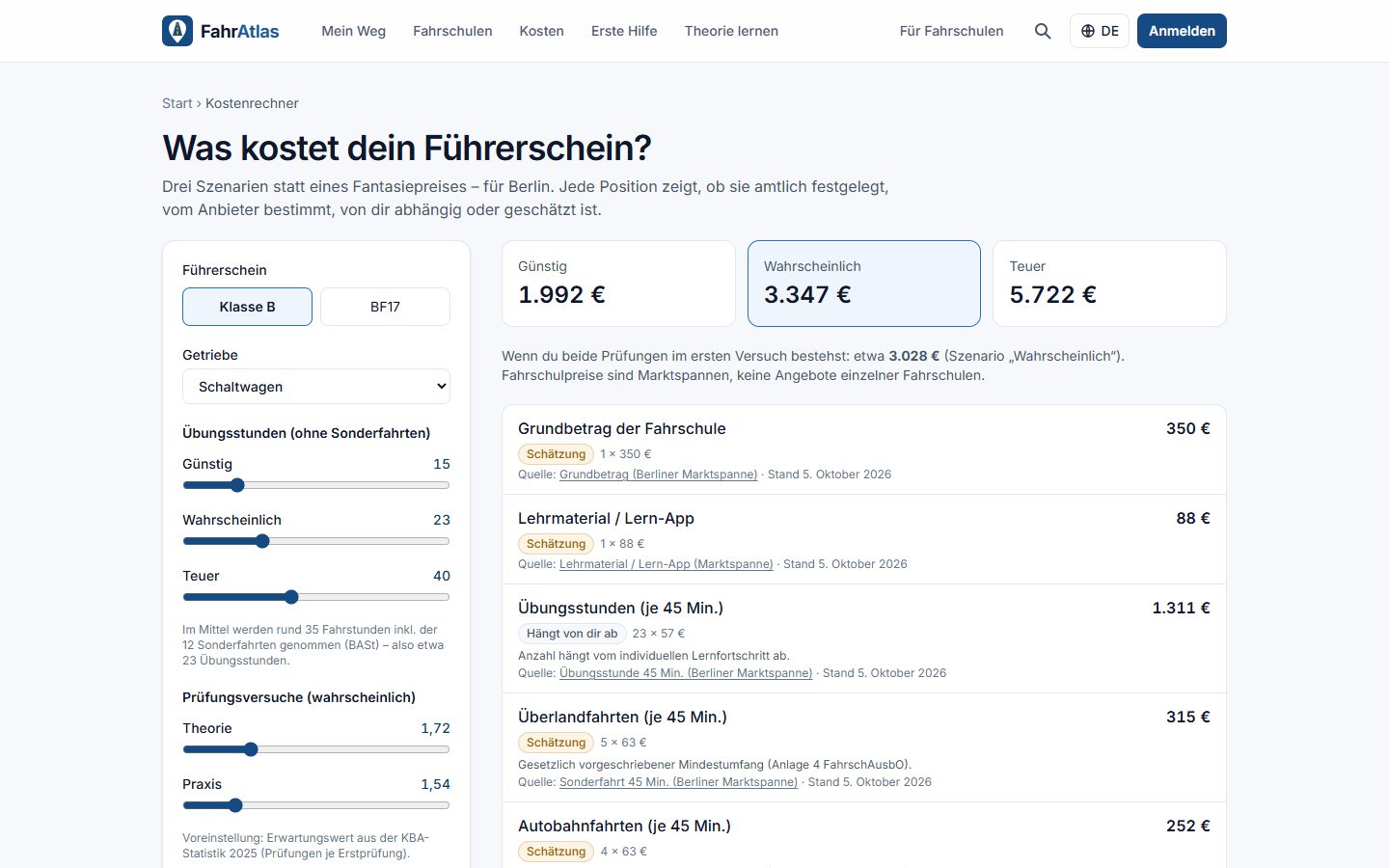The image size is (1389, 868).
Task: Select the Klasse B license option
Action: [x=247, y=307]
